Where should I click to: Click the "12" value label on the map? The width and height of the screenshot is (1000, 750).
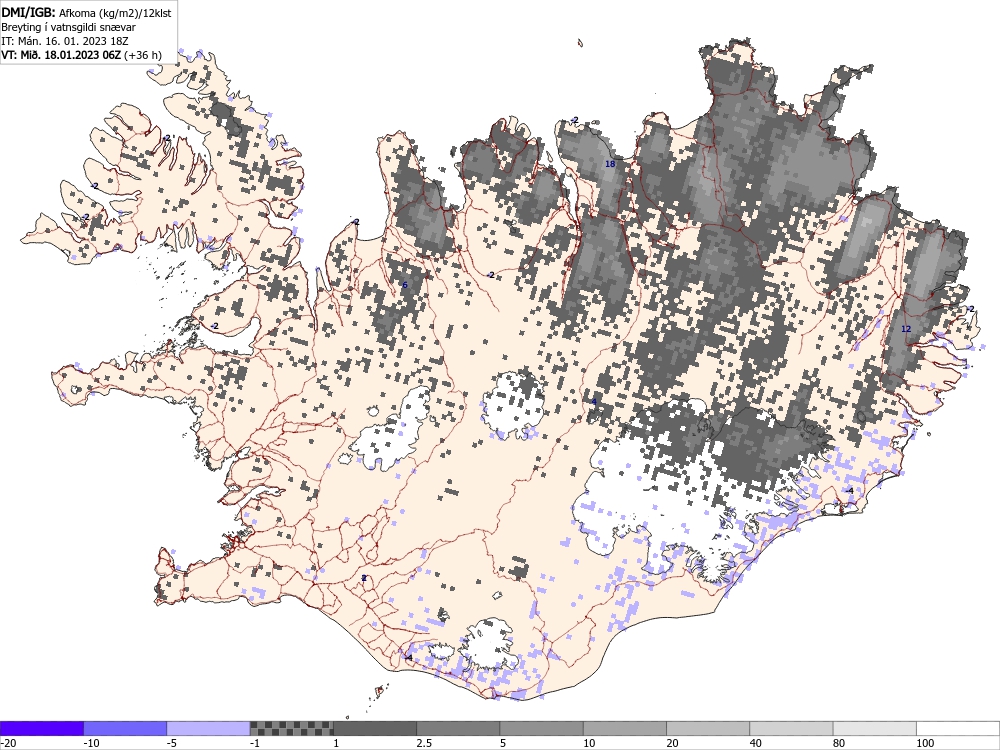coord(906,329)
